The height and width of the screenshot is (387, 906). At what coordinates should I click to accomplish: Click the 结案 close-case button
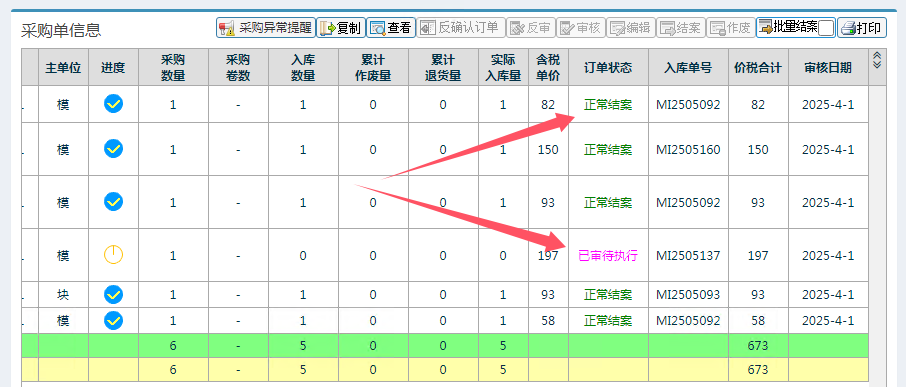point(681,28)
